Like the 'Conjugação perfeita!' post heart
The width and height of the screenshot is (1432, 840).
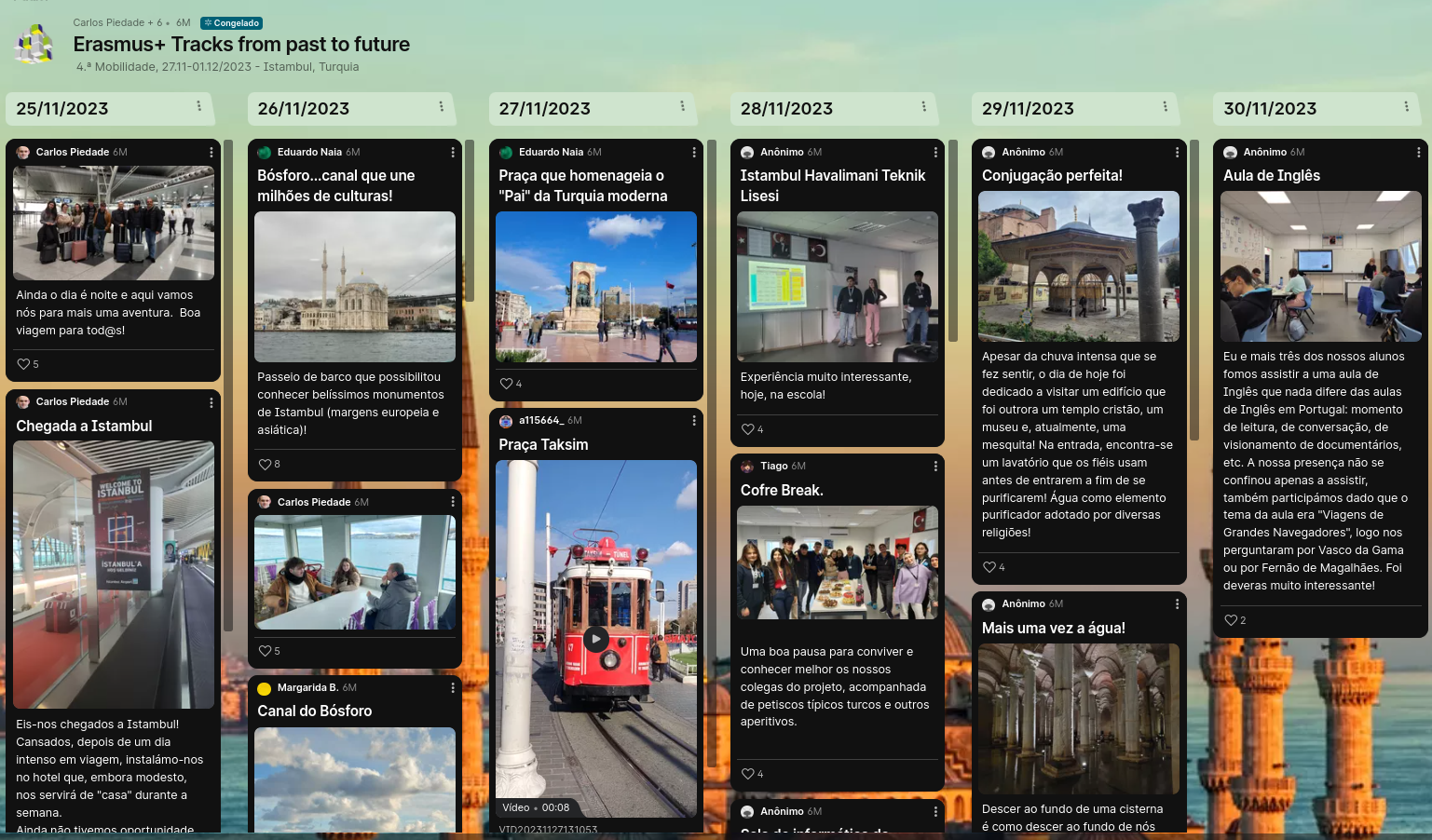[989, 567]
